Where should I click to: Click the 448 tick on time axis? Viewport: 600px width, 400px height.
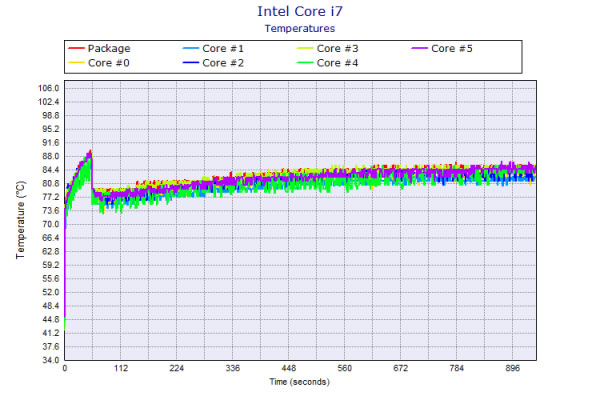coord(289,368)
